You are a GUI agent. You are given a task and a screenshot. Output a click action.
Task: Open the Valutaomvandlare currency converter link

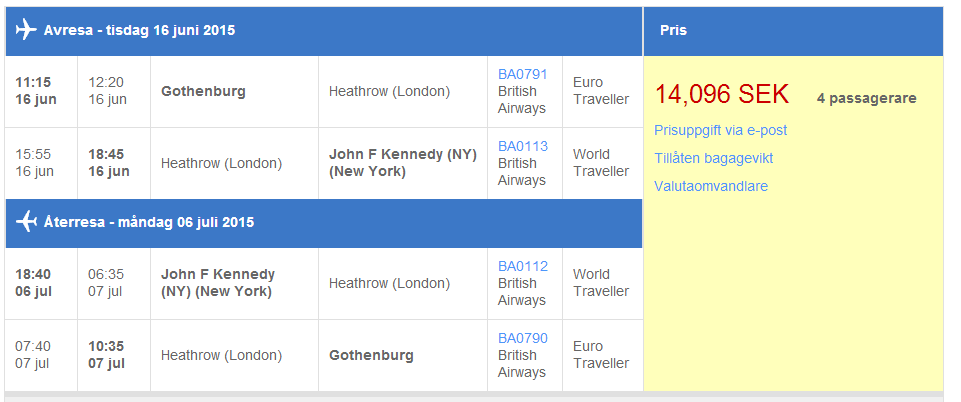(x=710, y=186)
